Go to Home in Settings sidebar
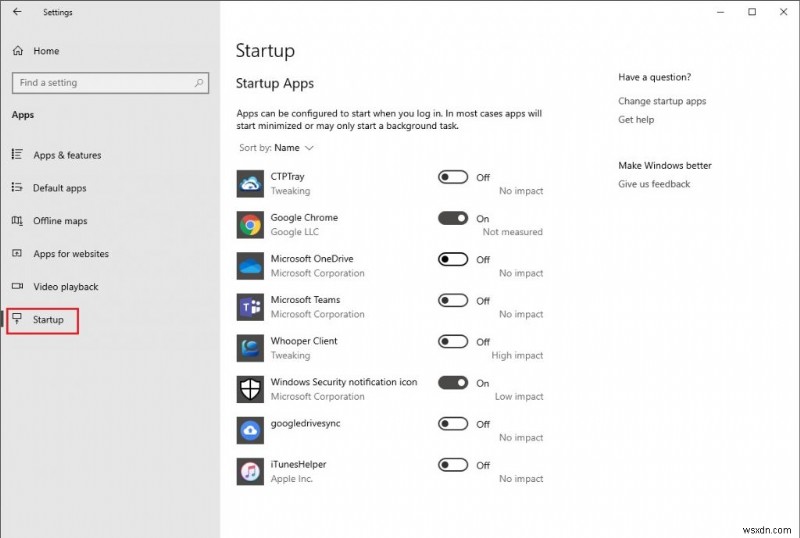Viewport: 800px width, 538px height. [46, 51]
